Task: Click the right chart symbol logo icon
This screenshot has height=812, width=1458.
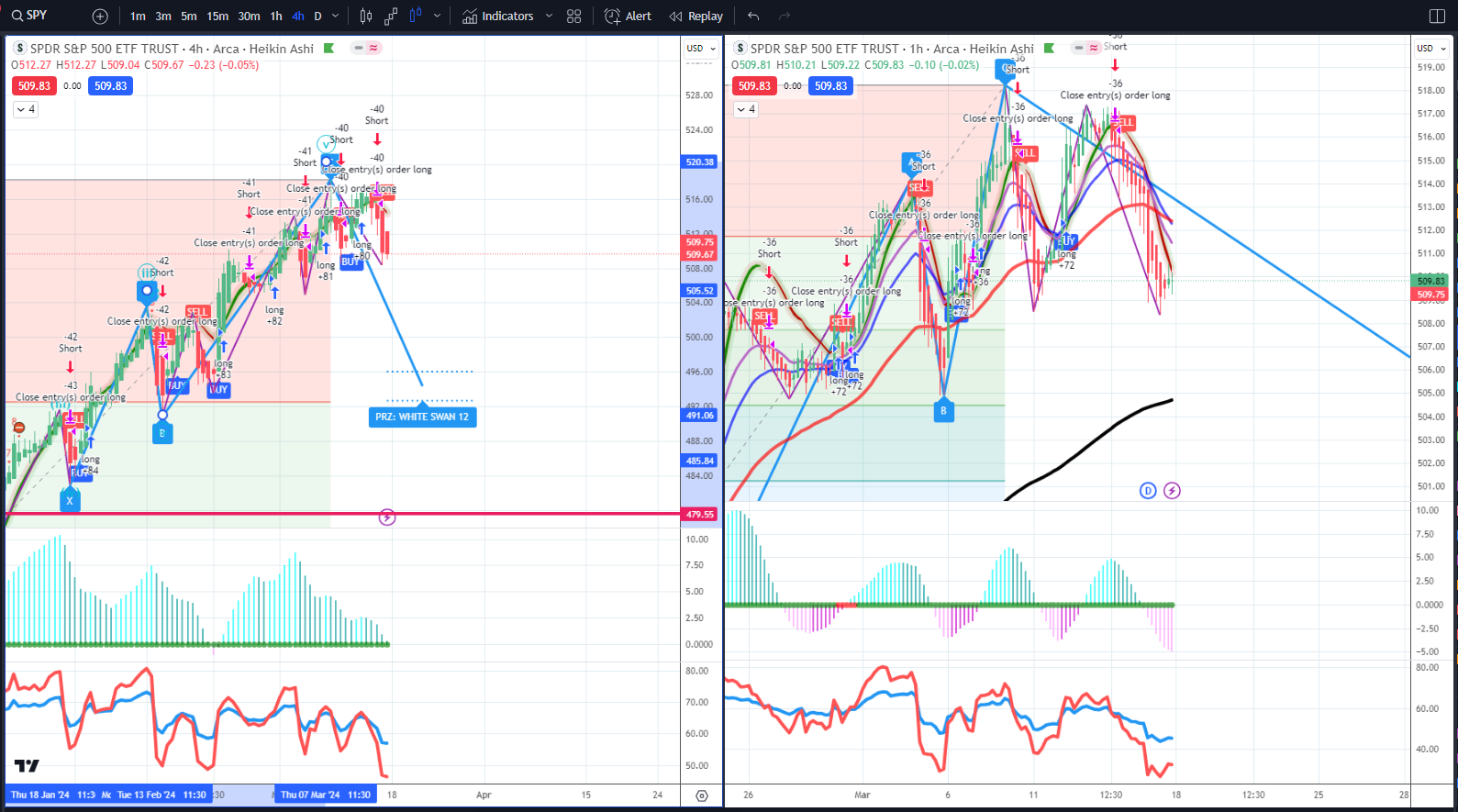Action: pos(740,49)
